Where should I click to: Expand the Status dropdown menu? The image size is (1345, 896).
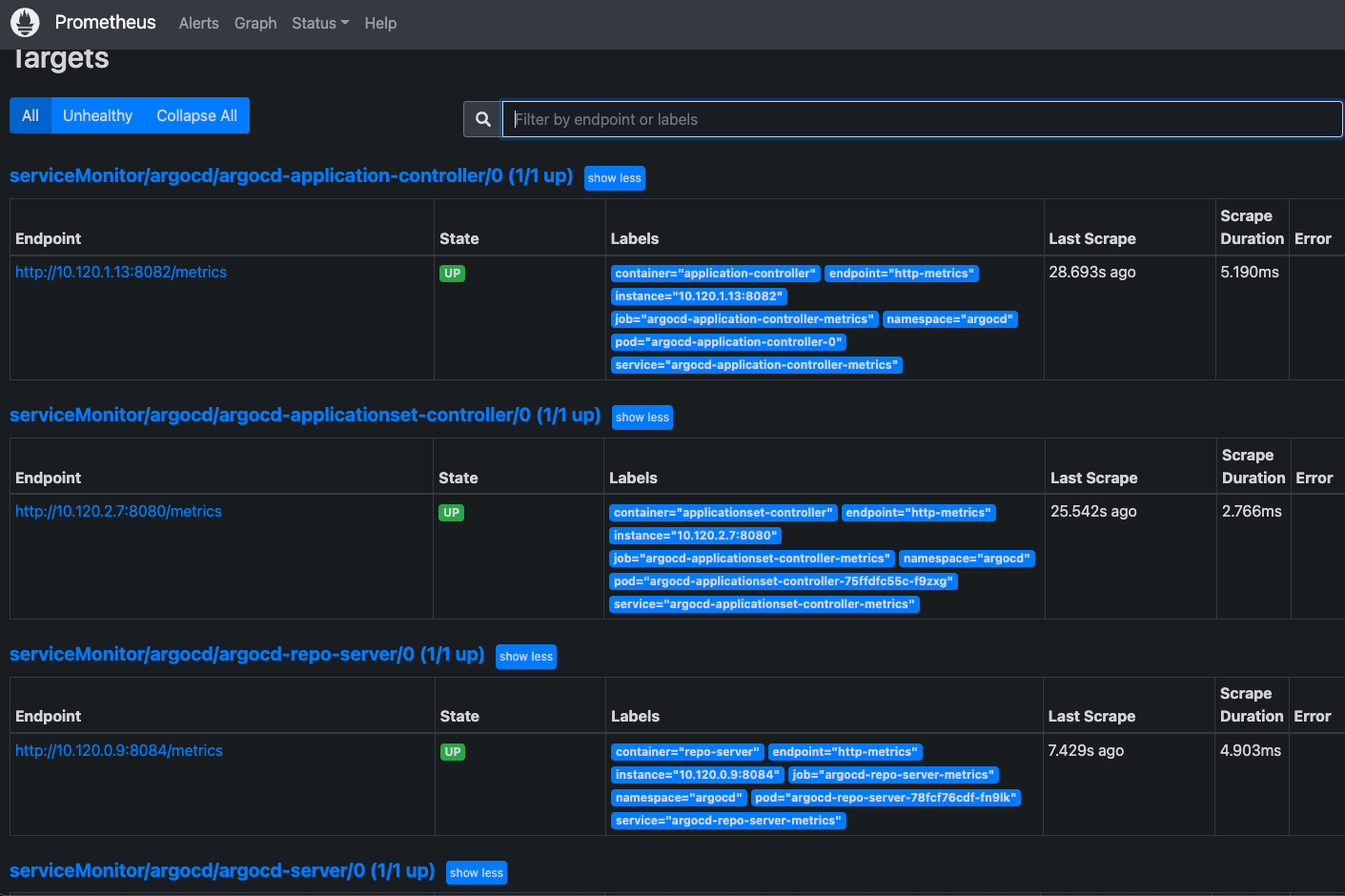point(320,23)
